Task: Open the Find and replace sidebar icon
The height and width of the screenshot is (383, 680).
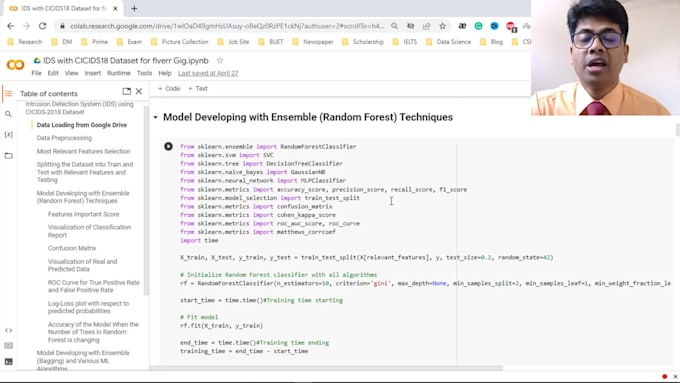Action: (8, 114)
